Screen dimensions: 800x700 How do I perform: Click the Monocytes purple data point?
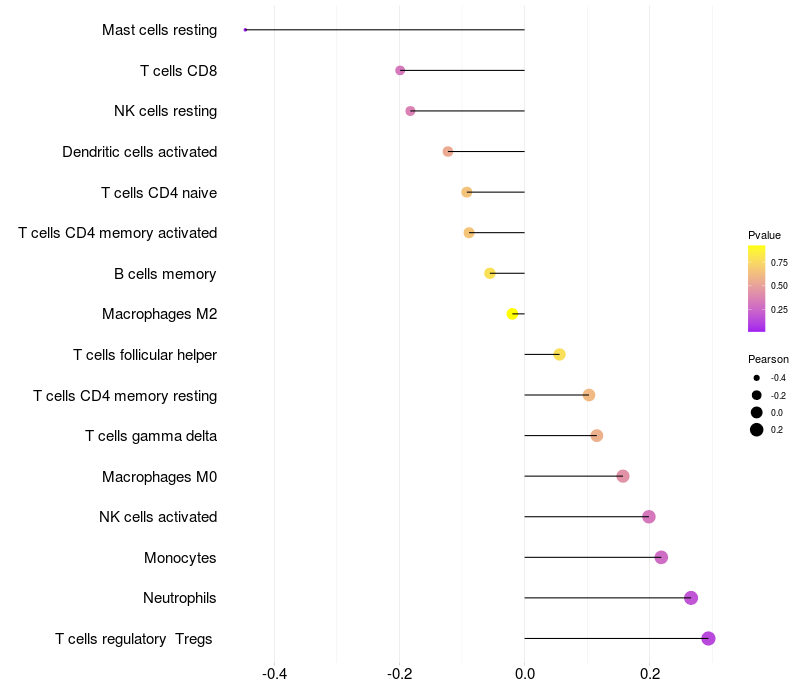tap(661, 557)
